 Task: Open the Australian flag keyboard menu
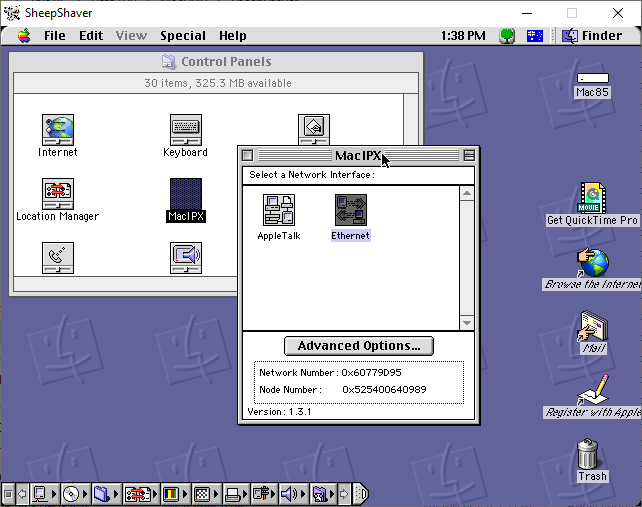535,36
